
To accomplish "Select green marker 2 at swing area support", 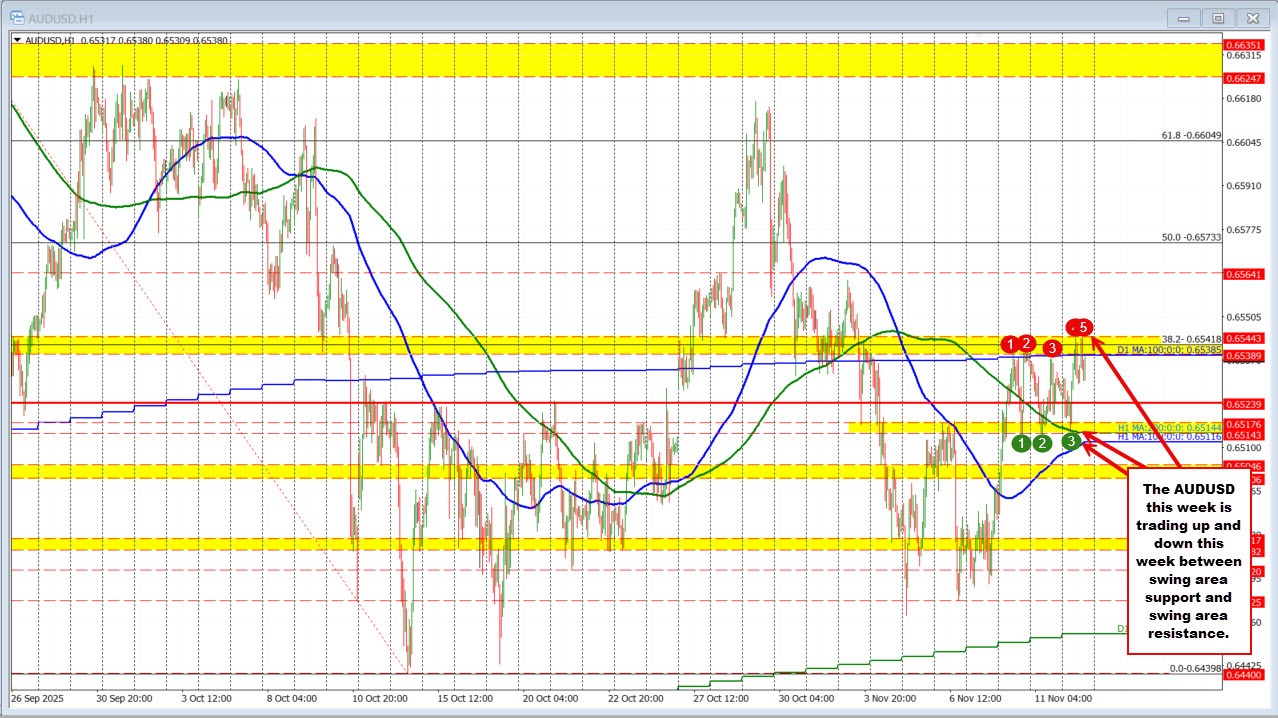I will (x=1043, y=442).
